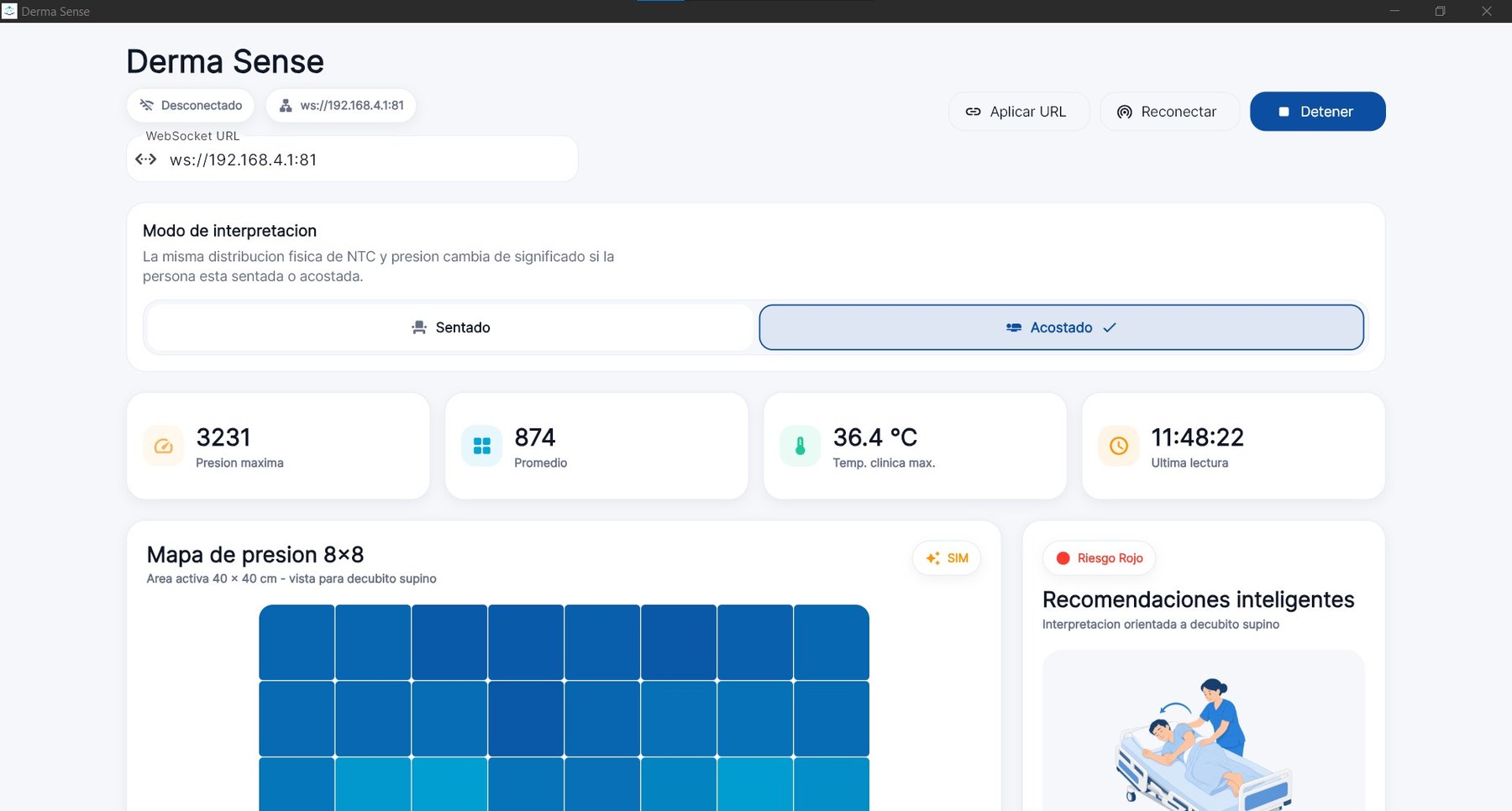Click the red dot in Riesgo Rojo badge

(1063, 558)
